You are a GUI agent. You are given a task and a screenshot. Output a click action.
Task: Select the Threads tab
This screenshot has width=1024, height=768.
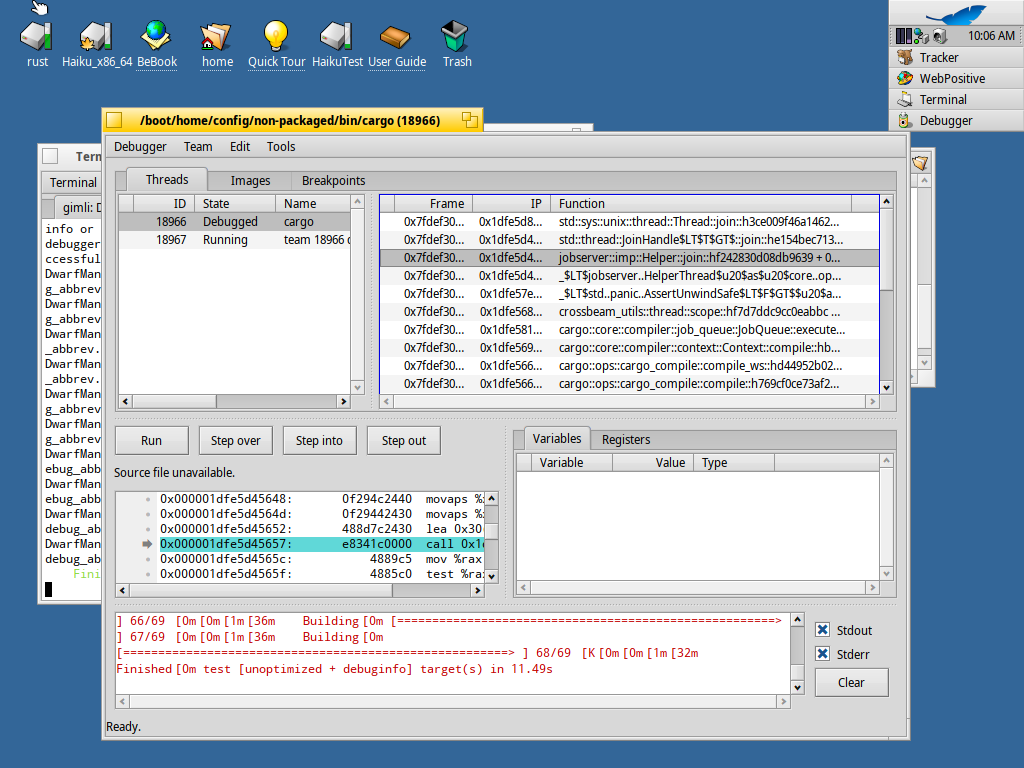point(167,180)
